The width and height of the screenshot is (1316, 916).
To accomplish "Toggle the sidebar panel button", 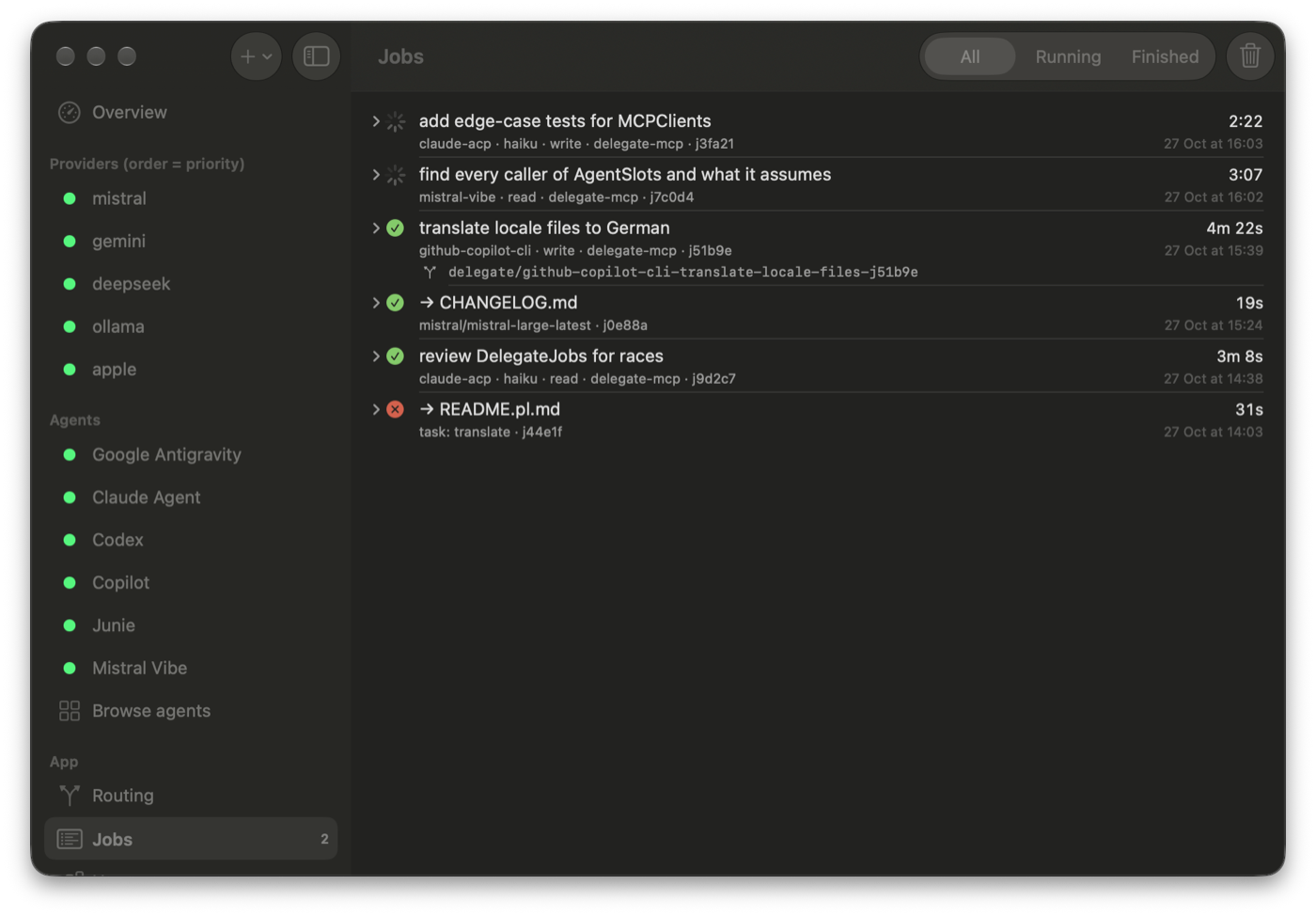I will click(x=316, y=56).
